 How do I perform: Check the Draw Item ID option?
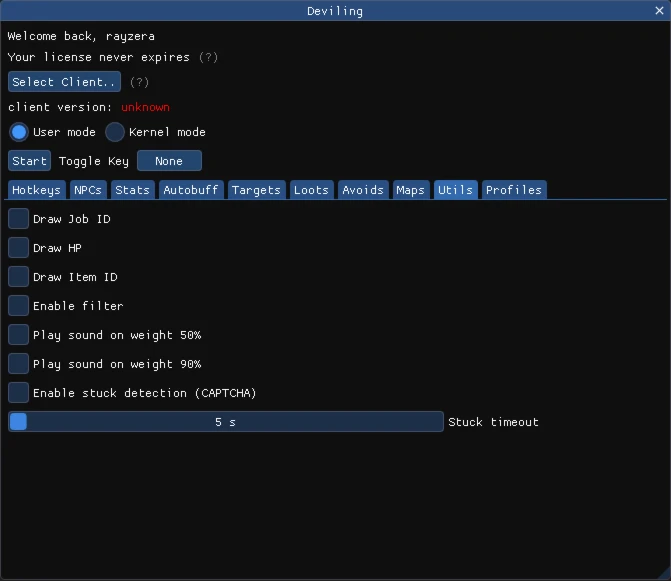(19, 277)
